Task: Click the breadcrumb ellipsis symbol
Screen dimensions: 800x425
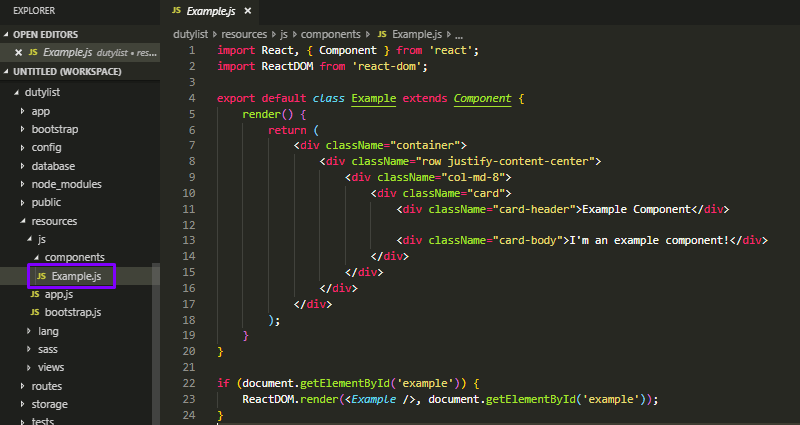Action: click(x=459, y=35)
